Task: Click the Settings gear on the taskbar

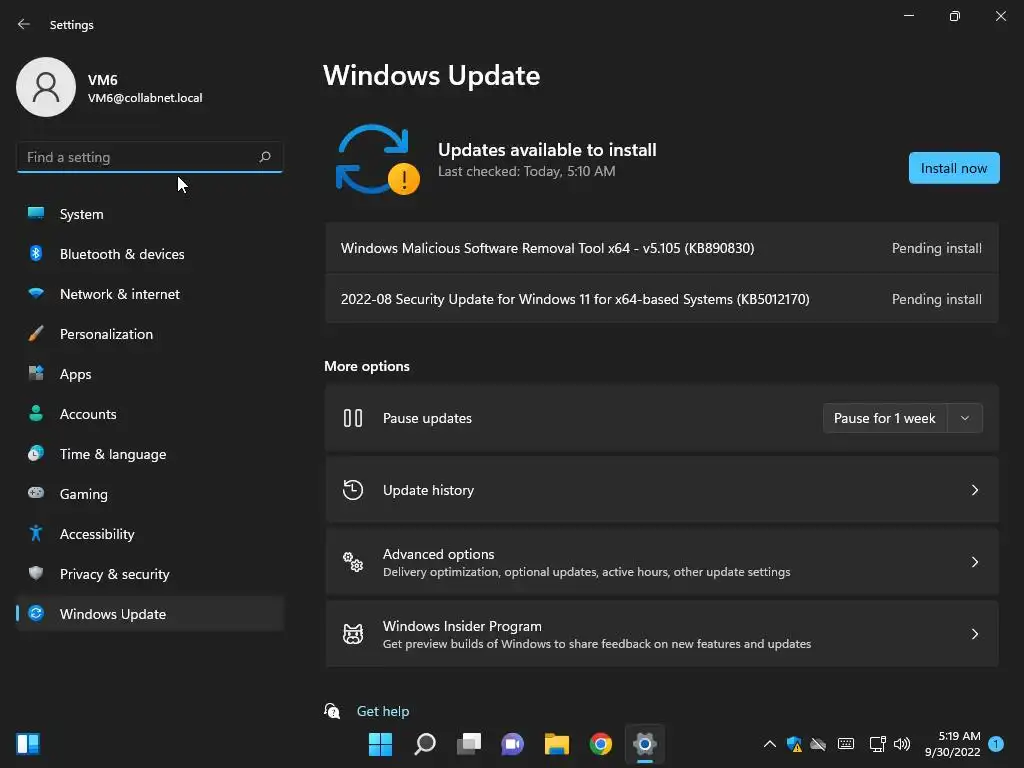Action: click(645, 744)
